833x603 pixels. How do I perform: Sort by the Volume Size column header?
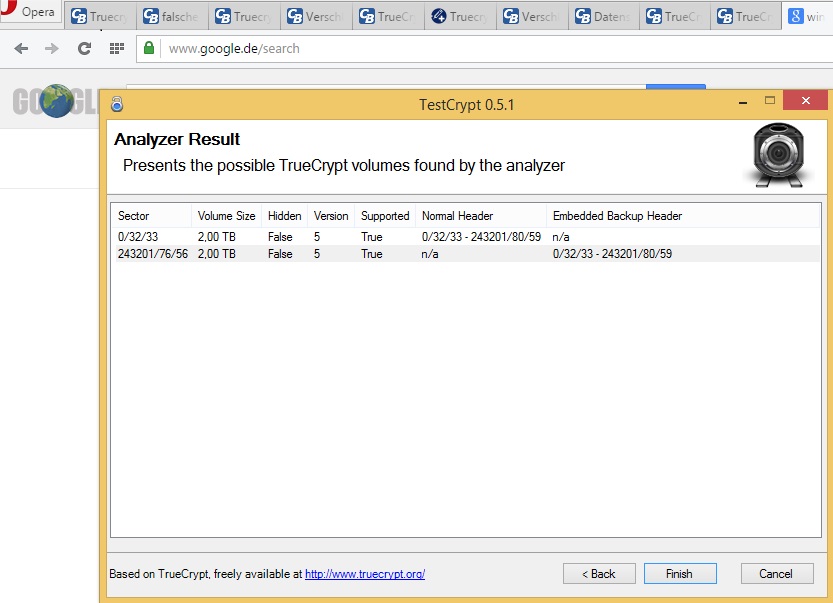(226, 216)
